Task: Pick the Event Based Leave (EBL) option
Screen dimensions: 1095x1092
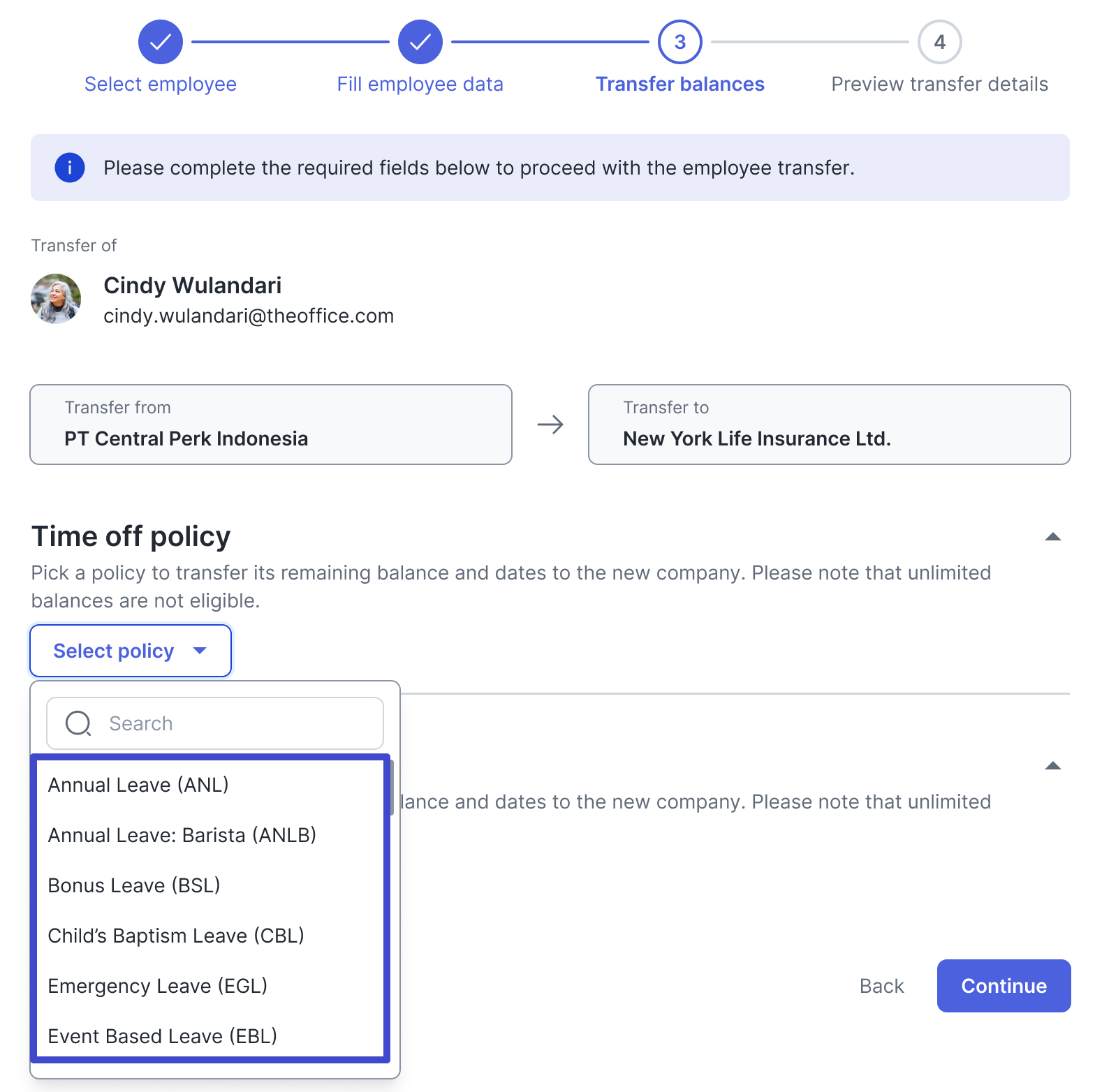Action: 210,1035
